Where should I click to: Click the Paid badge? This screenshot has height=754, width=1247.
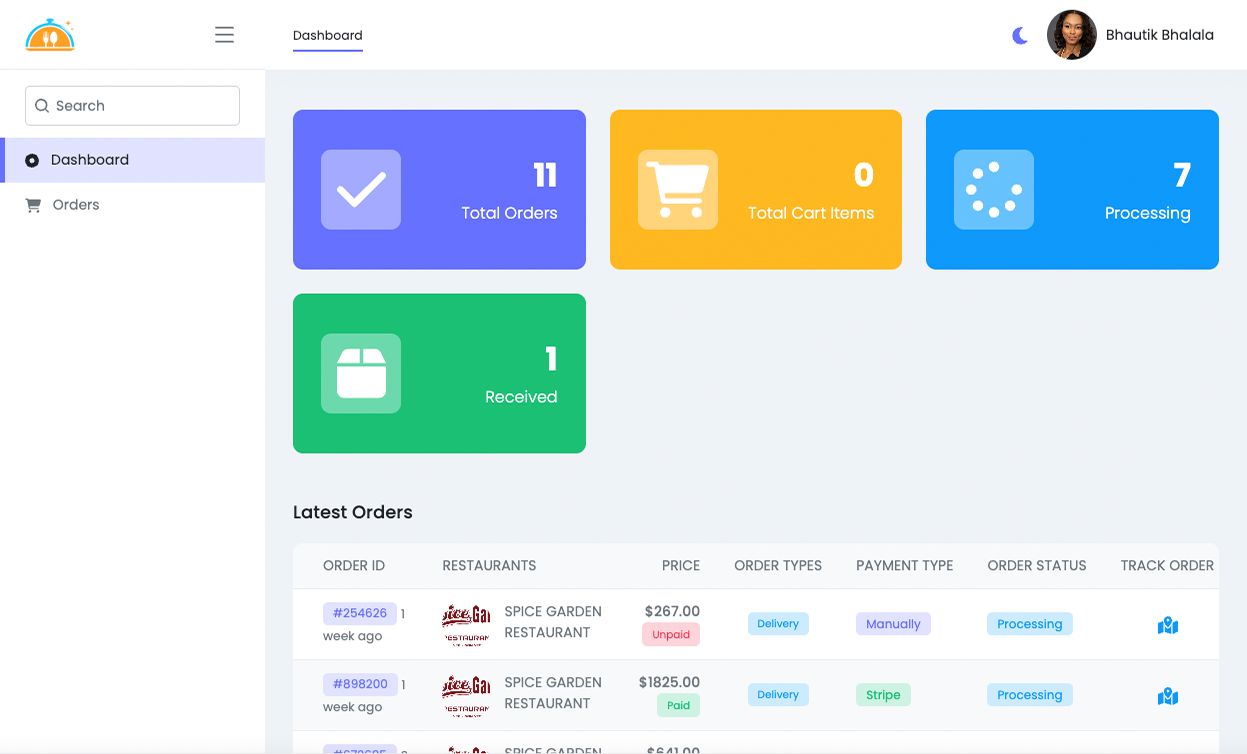pyautogui.click(x=678, y=705)
